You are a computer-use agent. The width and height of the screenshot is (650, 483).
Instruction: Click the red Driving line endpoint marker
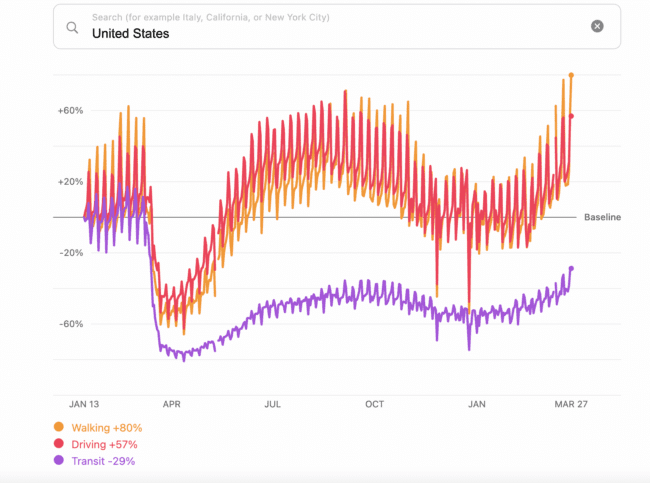pyautogui.click(x=571, y=116)
